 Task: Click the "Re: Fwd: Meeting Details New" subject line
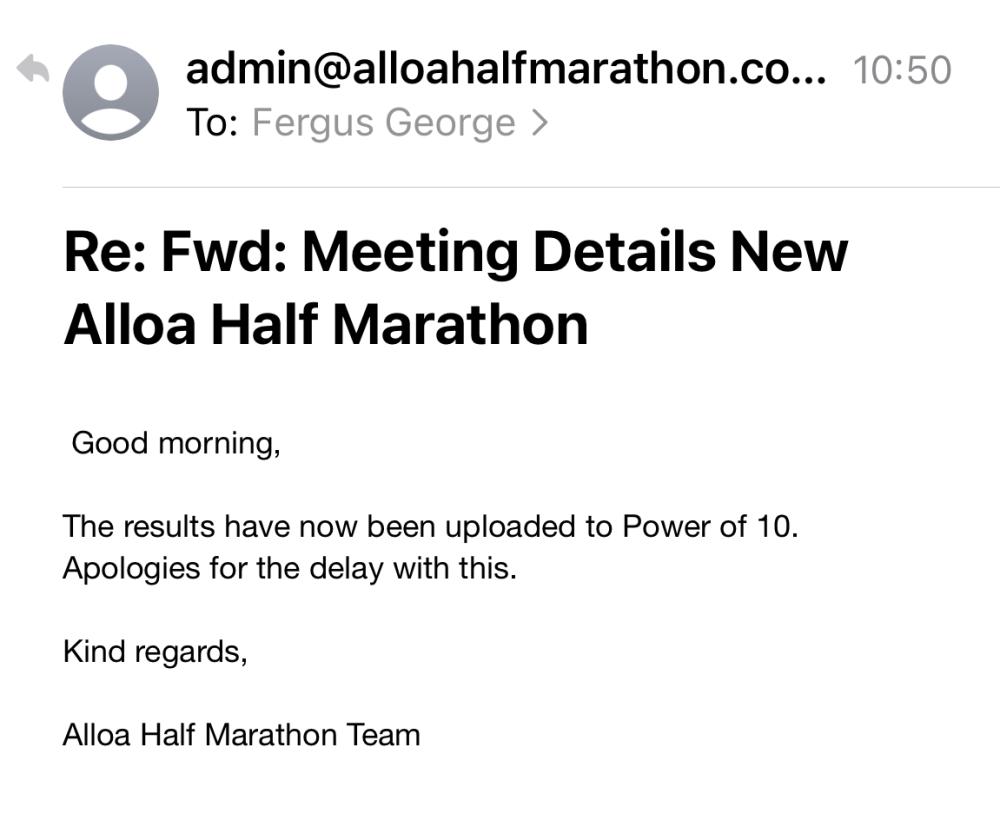click(x=456, y=252)
